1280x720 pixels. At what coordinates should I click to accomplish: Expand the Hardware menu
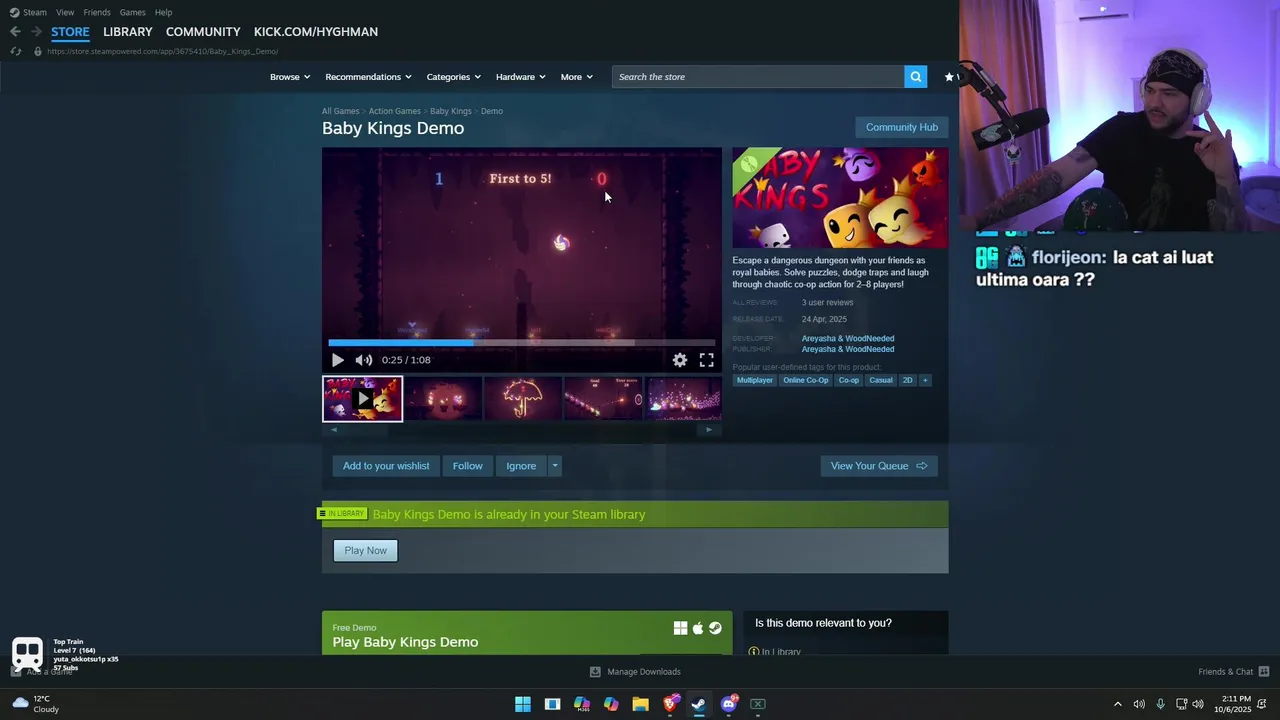click(x=521, y=77)
